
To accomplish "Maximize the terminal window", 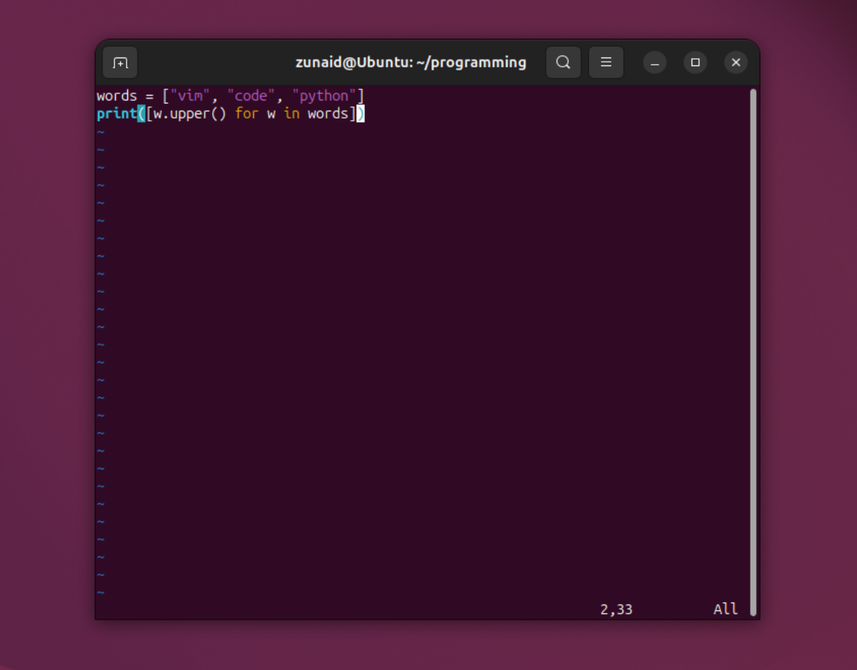I will pyautogui.click(x=695, y=62).
